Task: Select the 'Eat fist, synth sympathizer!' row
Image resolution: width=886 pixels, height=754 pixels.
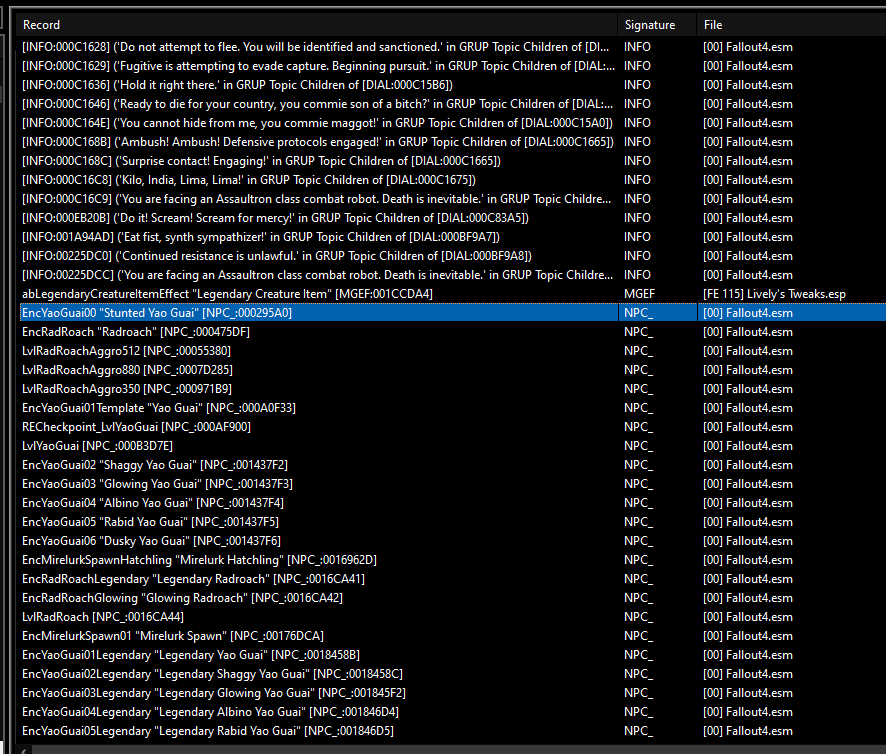Action: pyautogui.click(x=452, y=237)
